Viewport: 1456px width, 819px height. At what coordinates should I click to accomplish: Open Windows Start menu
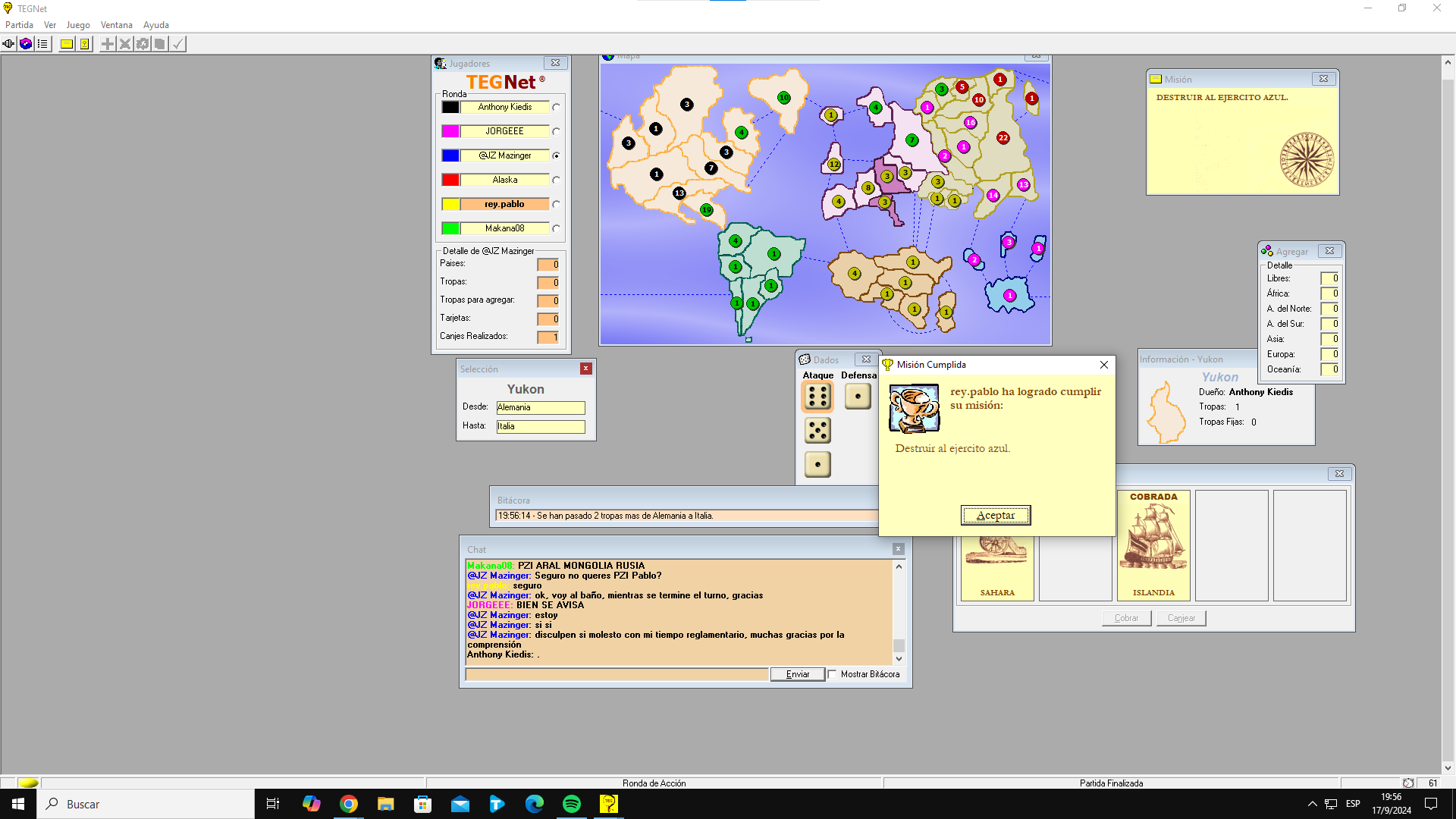pyautogui.click(x=18, y=804)
